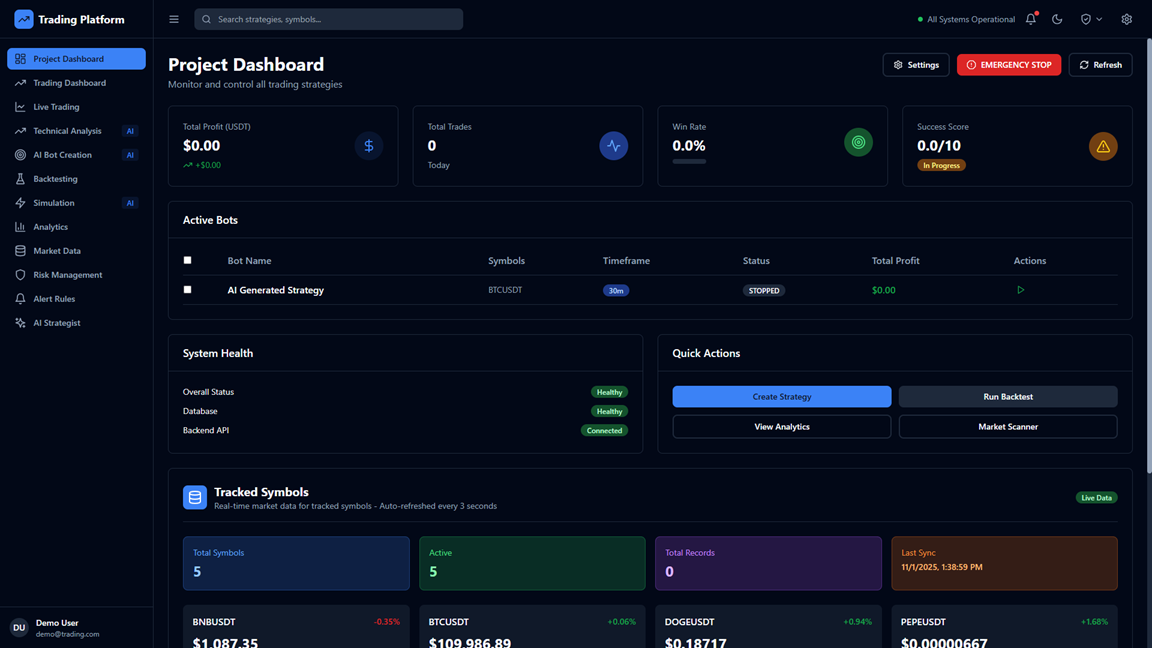This screenshot has height=648, width=1152.
Task: Click the notification bell icon
Action: pos(1031,19)
